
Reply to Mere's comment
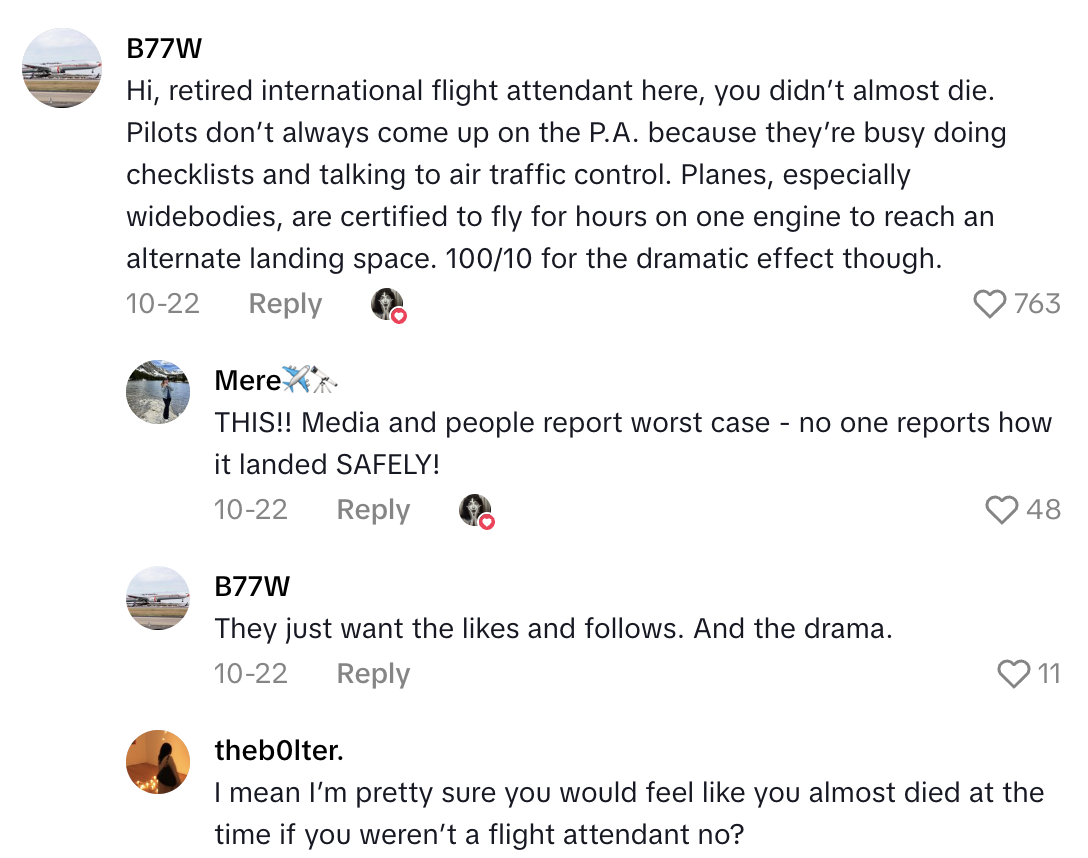click(x=372, y=510)
